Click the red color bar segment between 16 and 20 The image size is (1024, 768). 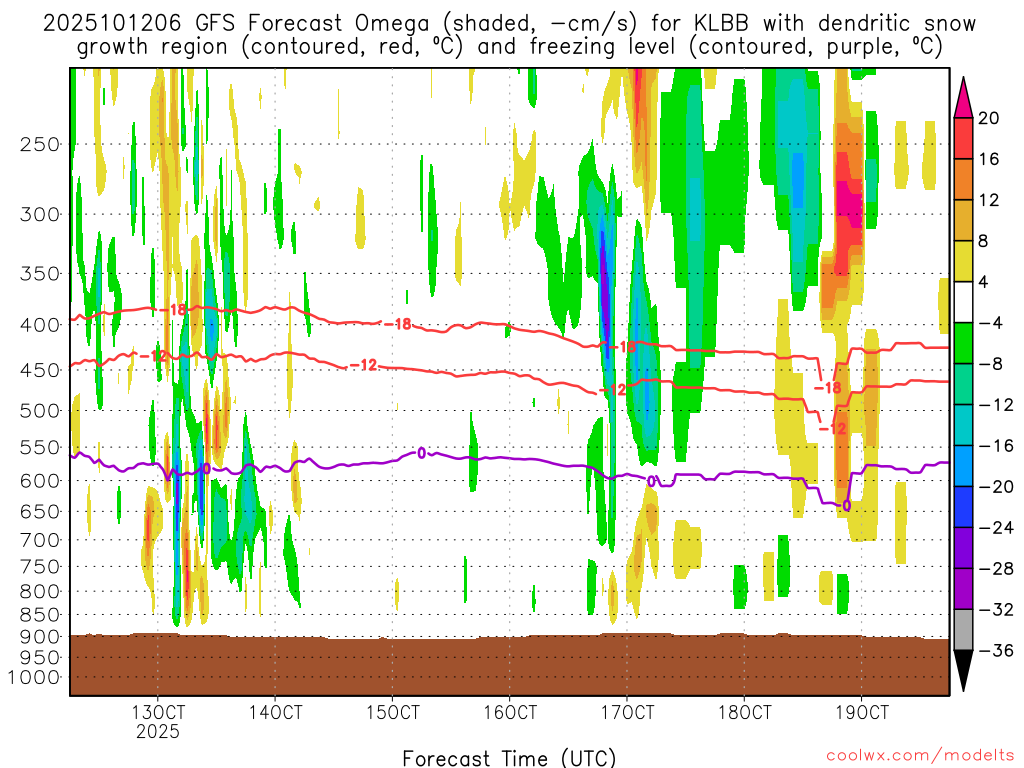pyautogui.click(x=963, y=138)
